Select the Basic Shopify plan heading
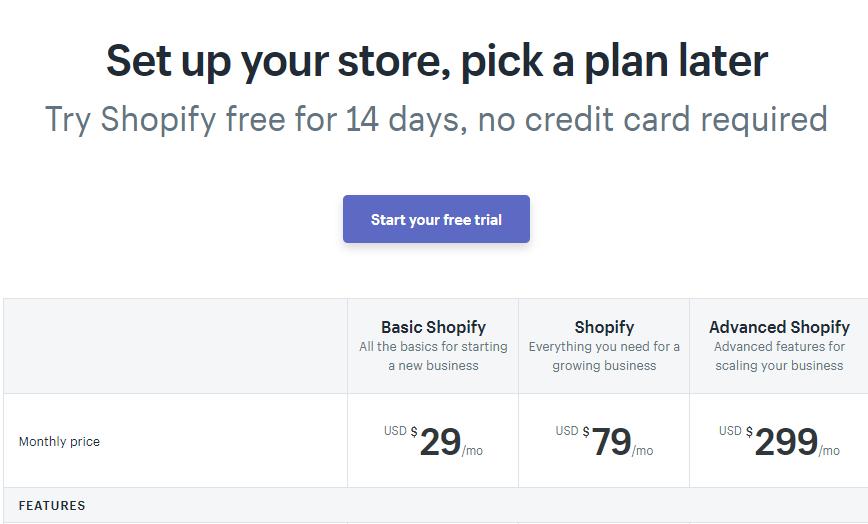The image size is (868, 524). tap(433, 327)
